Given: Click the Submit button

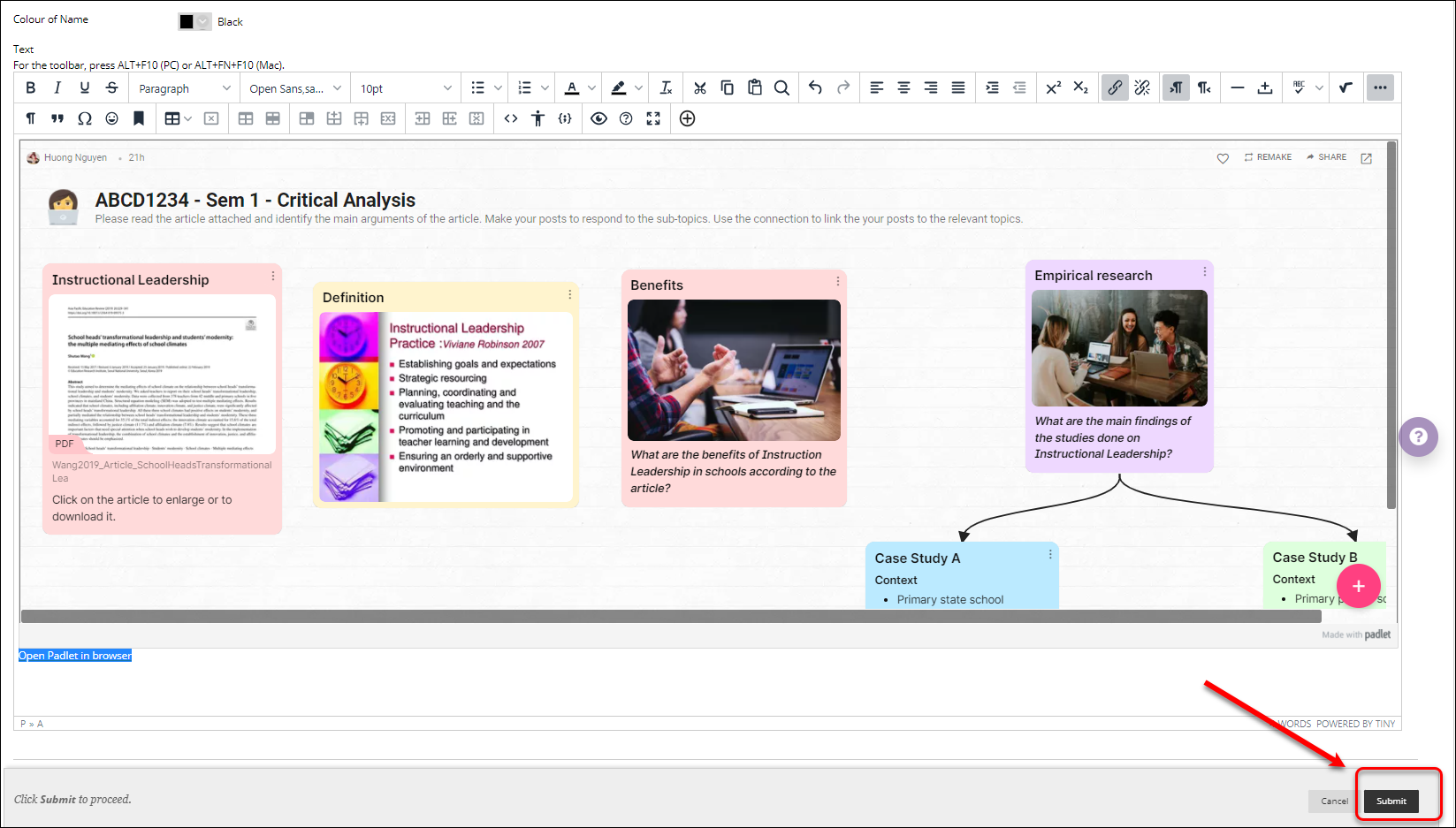Looking at the screenshot, I should coord(1390,801).
